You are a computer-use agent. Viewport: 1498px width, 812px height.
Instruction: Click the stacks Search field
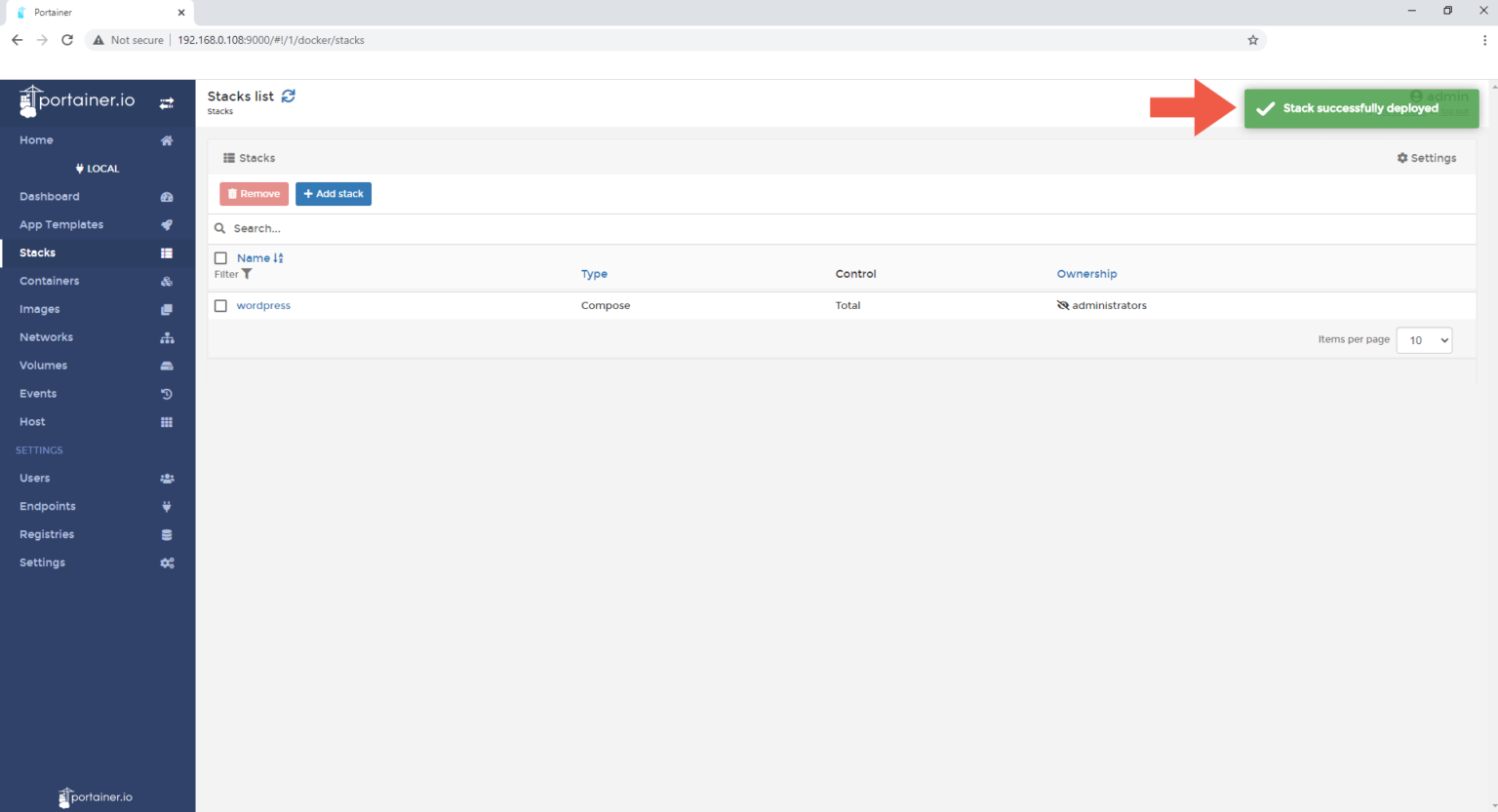[842, 229]
